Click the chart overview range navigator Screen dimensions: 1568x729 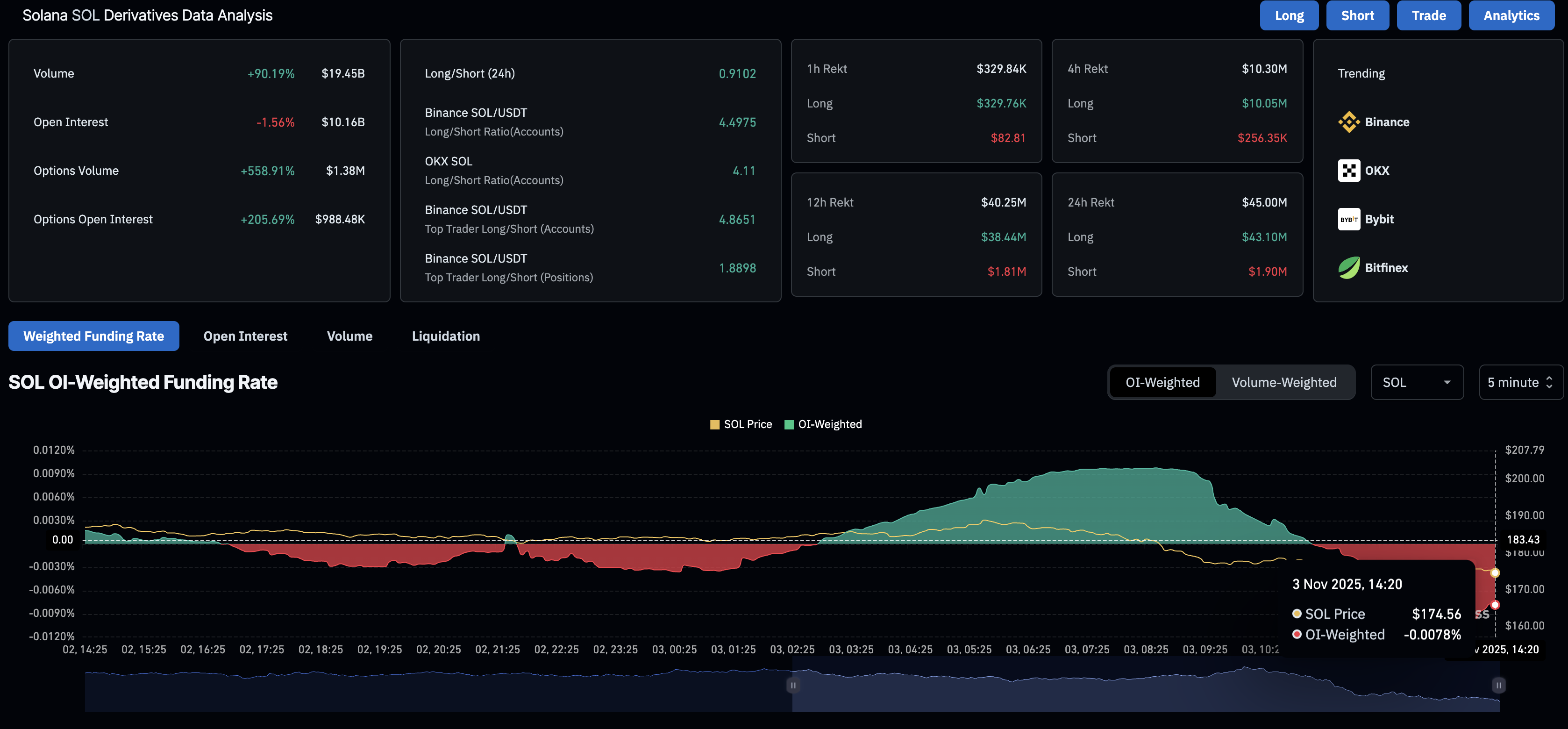click(1144, 691)
